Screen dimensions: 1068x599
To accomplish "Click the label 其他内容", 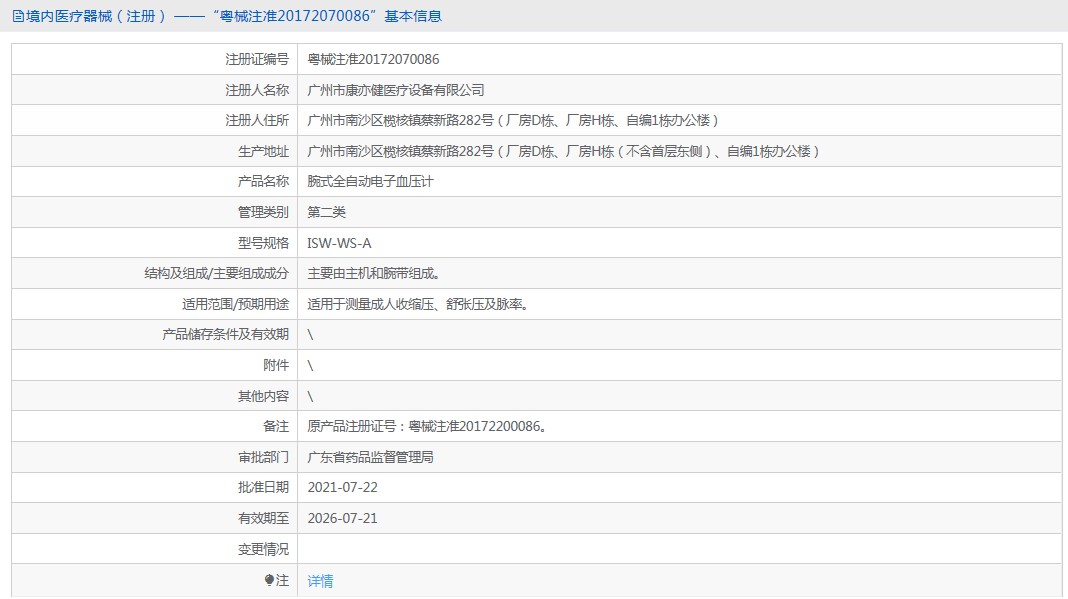I will [x=263, y=396].
